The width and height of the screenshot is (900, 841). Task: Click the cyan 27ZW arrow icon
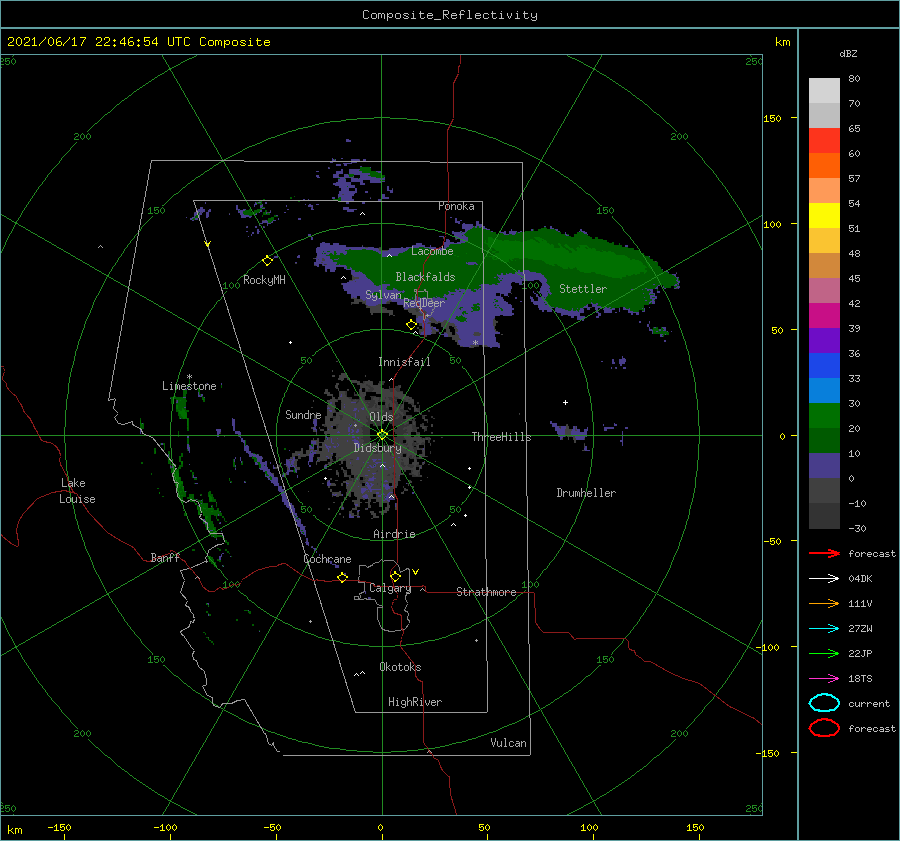[x=824, y=629]
